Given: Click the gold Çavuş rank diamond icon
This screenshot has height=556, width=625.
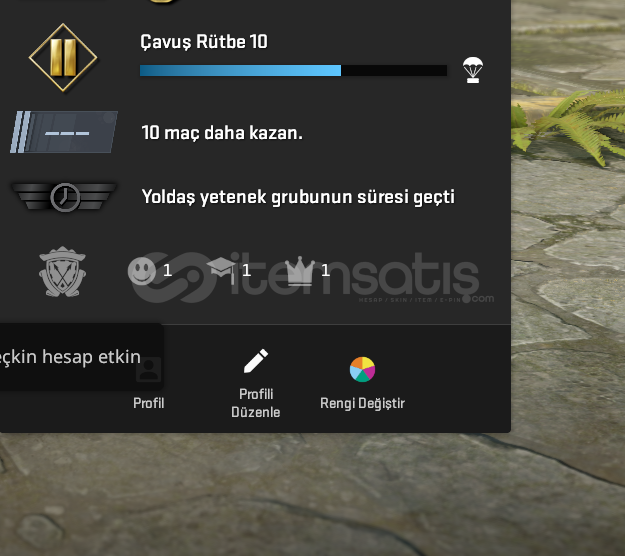Looking at the screenshot, I should click(63, 58).
